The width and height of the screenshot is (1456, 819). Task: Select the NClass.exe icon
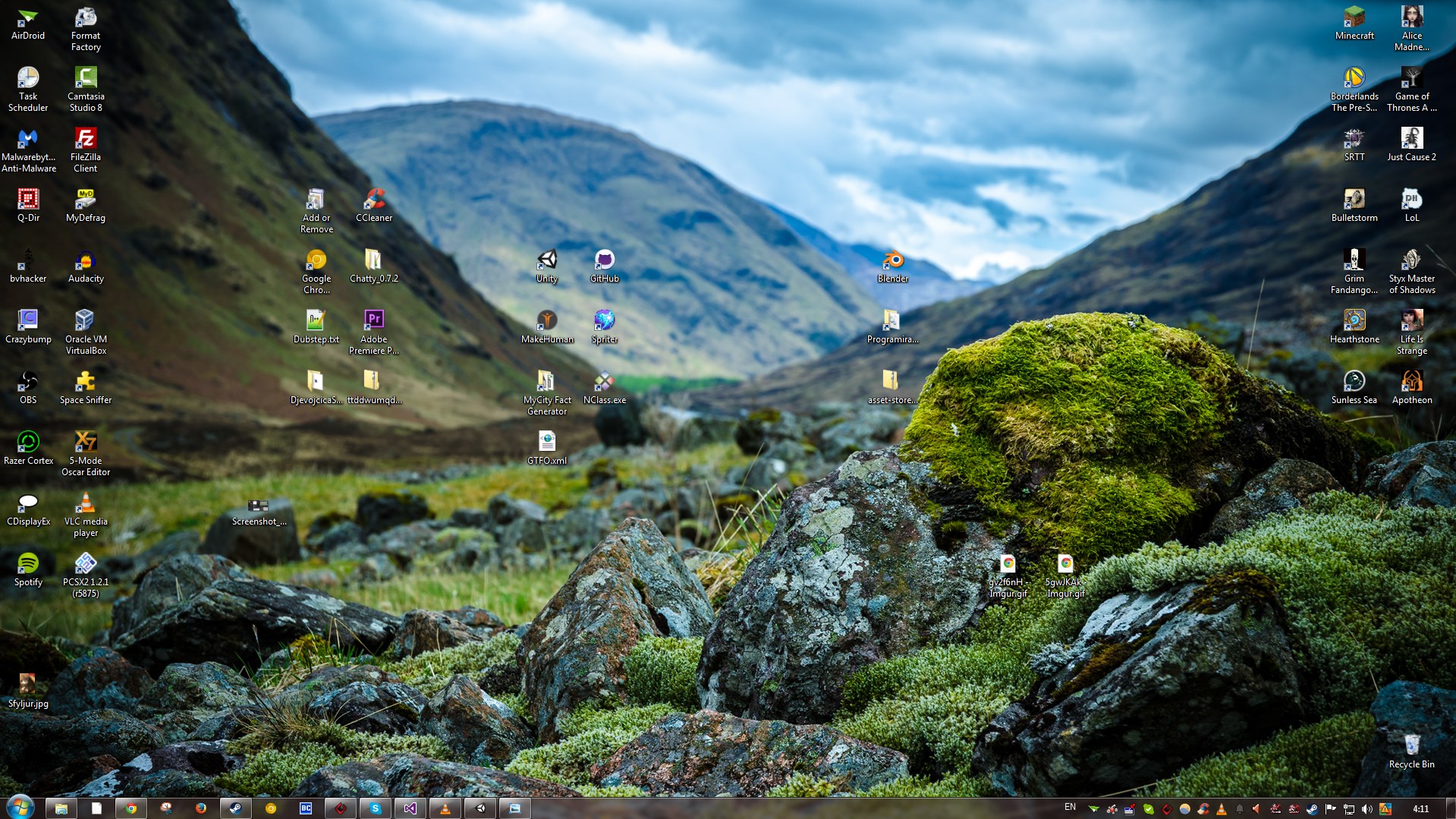pos(605,388)
